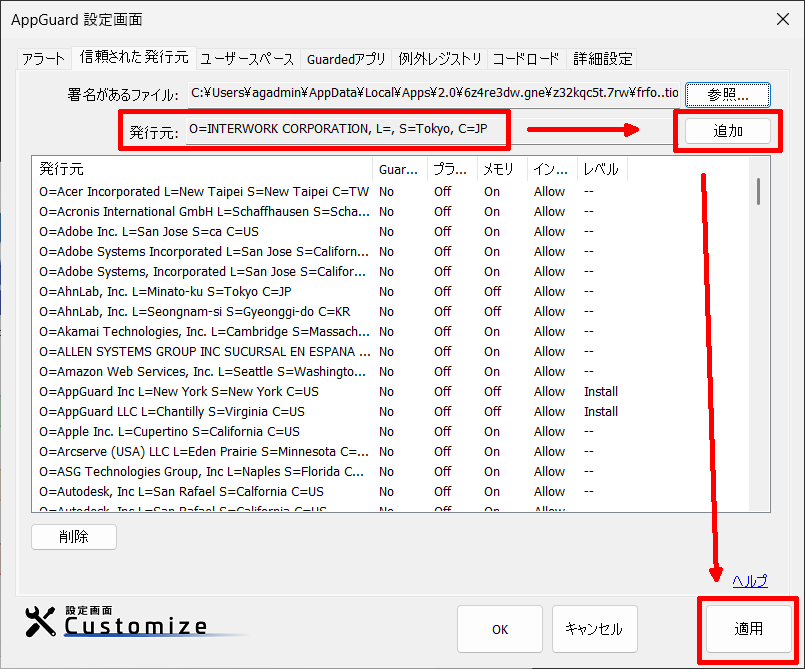Click the publisher list vertical scrollbar
805x669 pixels.
759,190
